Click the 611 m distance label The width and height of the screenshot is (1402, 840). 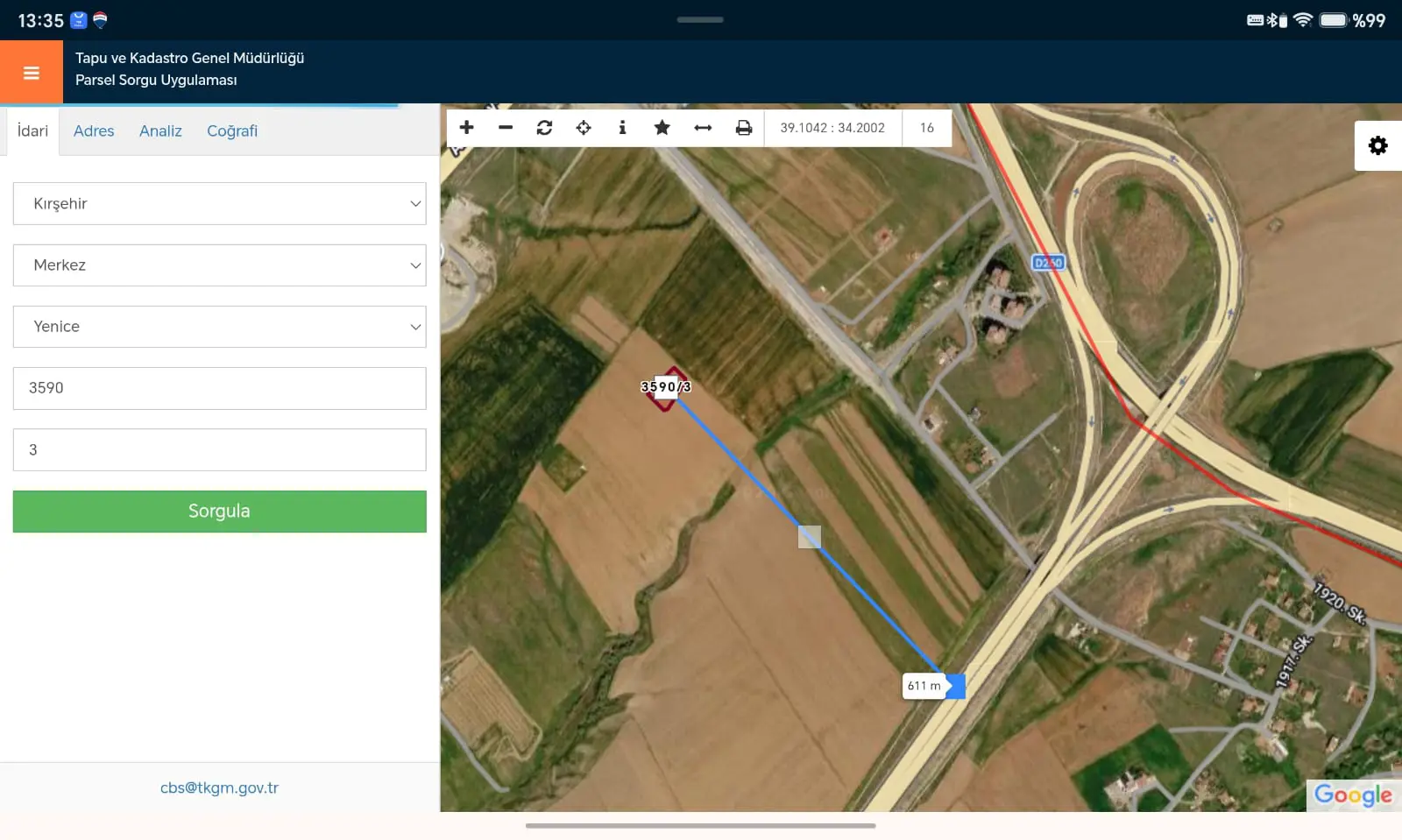[x=924, y=686]
